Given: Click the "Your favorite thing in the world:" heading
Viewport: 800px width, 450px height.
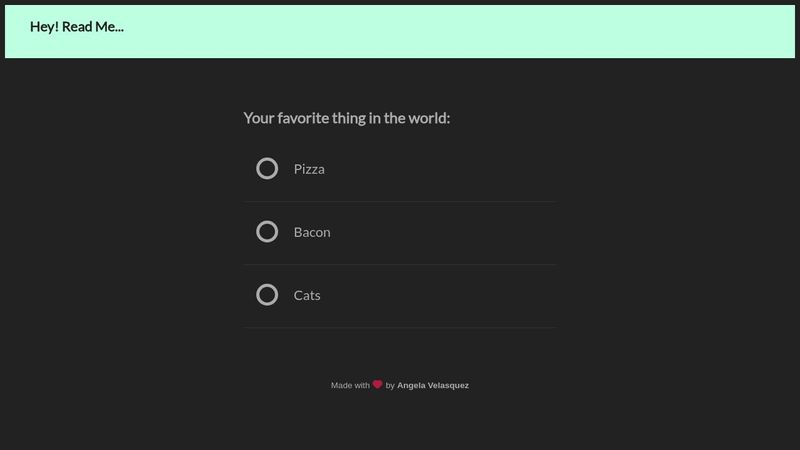Looking at the screenshot, I should pos(346,118).
